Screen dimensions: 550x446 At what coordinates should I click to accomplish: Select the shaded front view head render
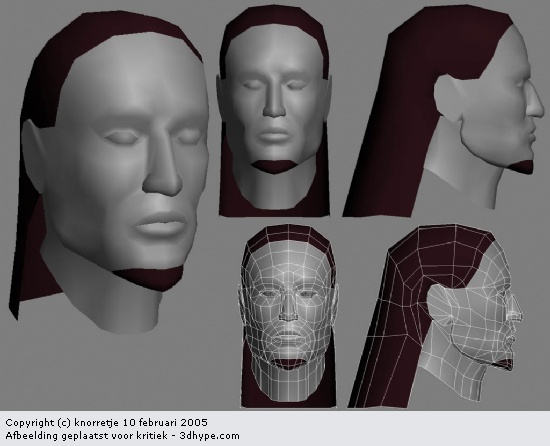click(x=274, y=110)
